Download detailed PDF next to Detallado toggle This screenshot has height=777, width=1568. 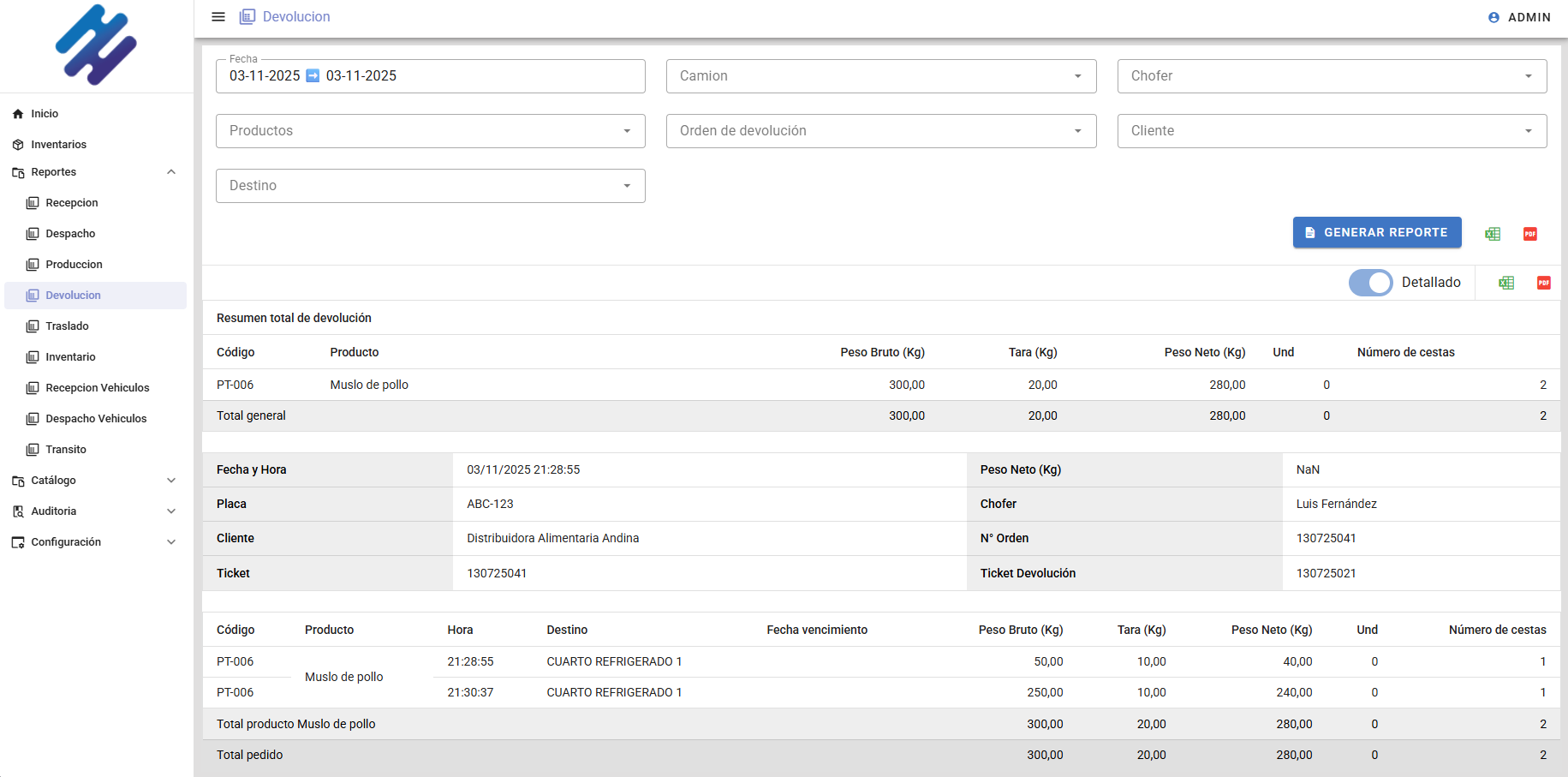click(x=1544, y=283)
